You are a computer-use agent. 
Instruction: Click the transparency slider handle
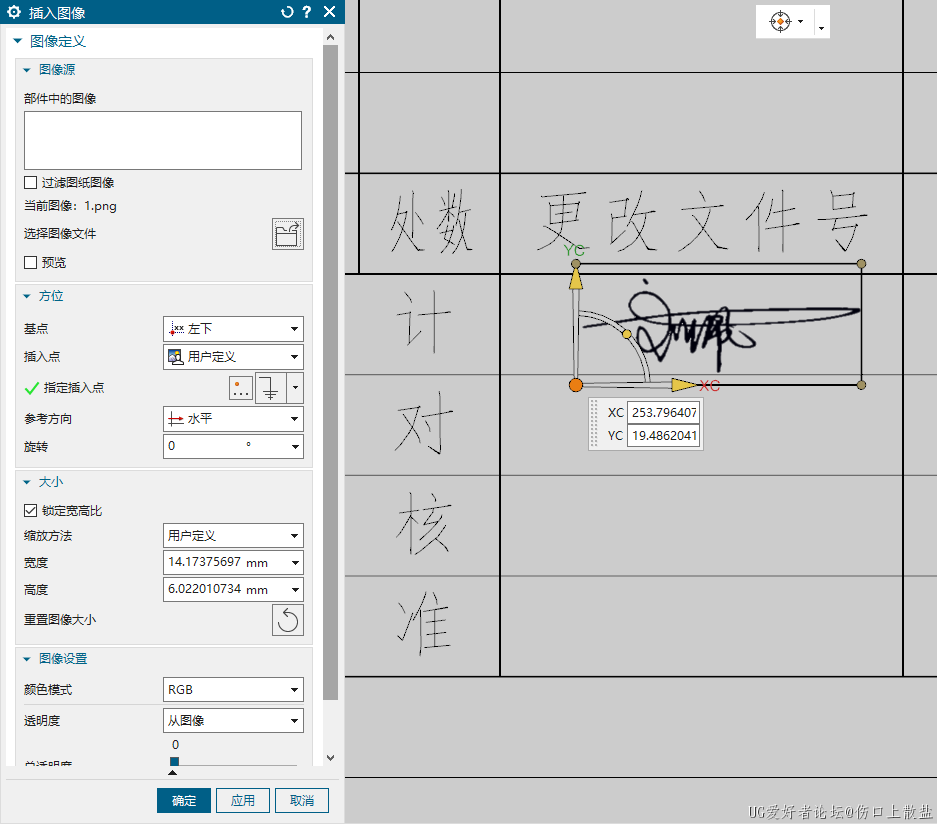pyautogui.click(x=174, y=762)
